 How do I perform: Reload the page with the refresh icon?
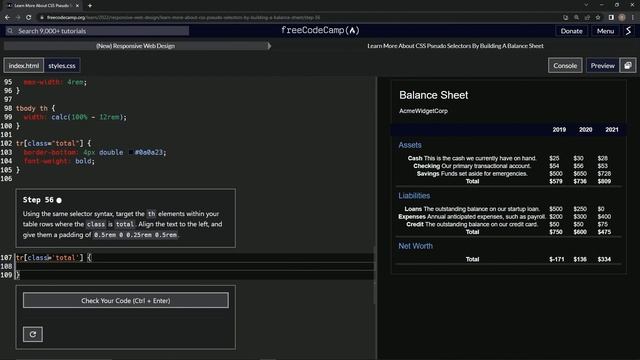(29, 18)
